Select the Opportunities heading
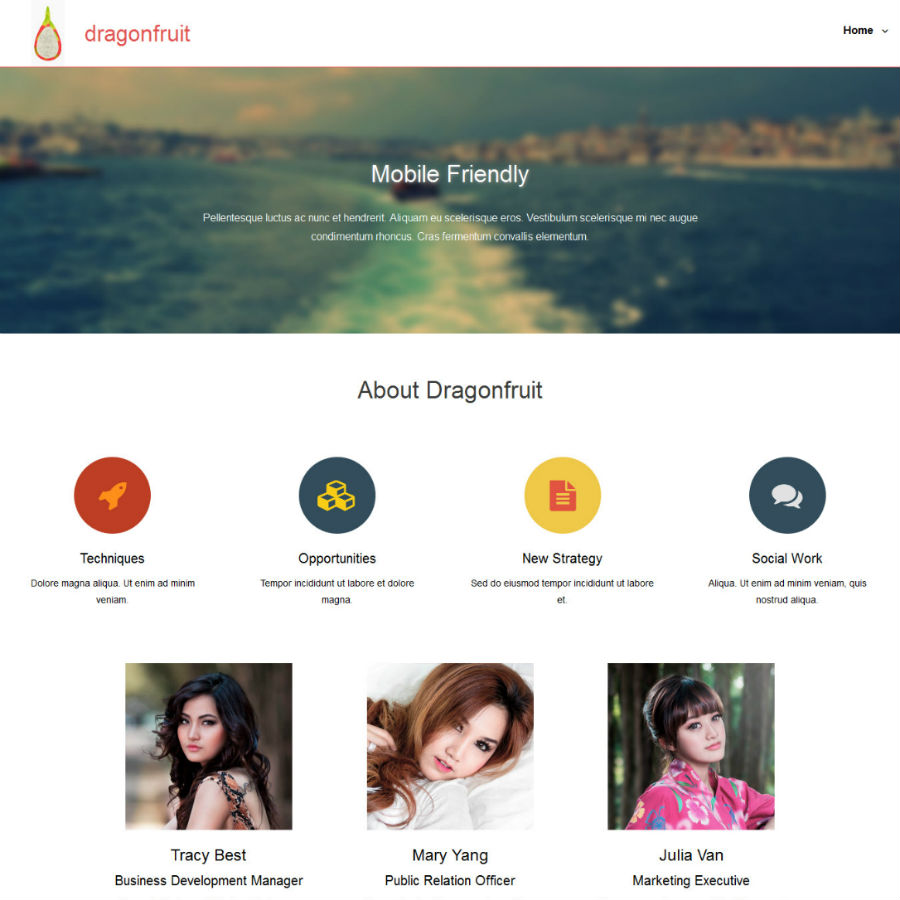This screenshot has height=900, width=900. click(x=337, y=558)
